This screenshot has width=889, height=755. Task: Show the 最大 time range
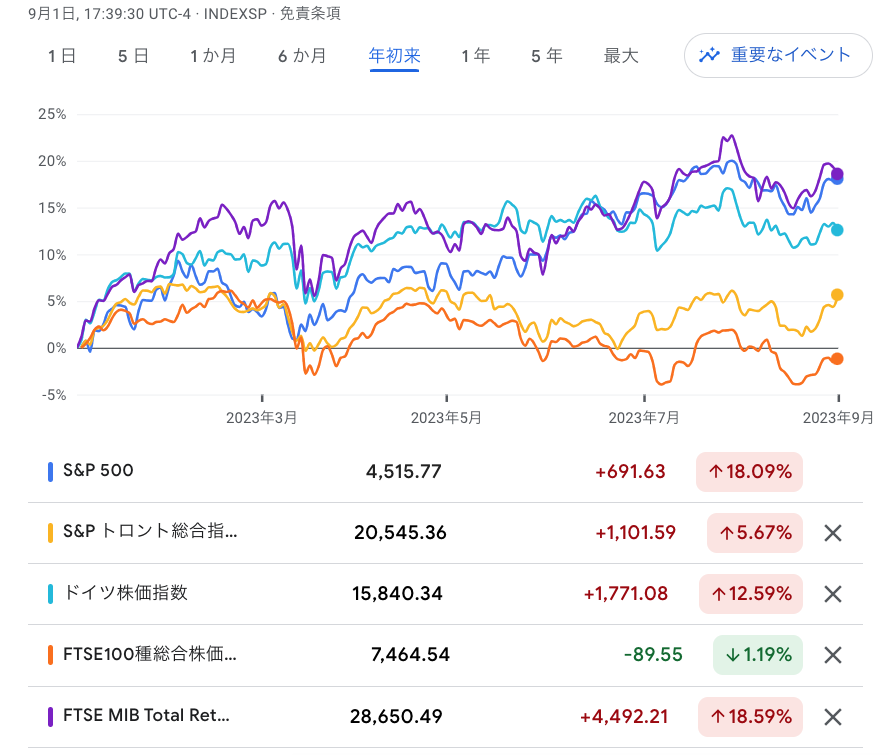[x=621, y=56]
